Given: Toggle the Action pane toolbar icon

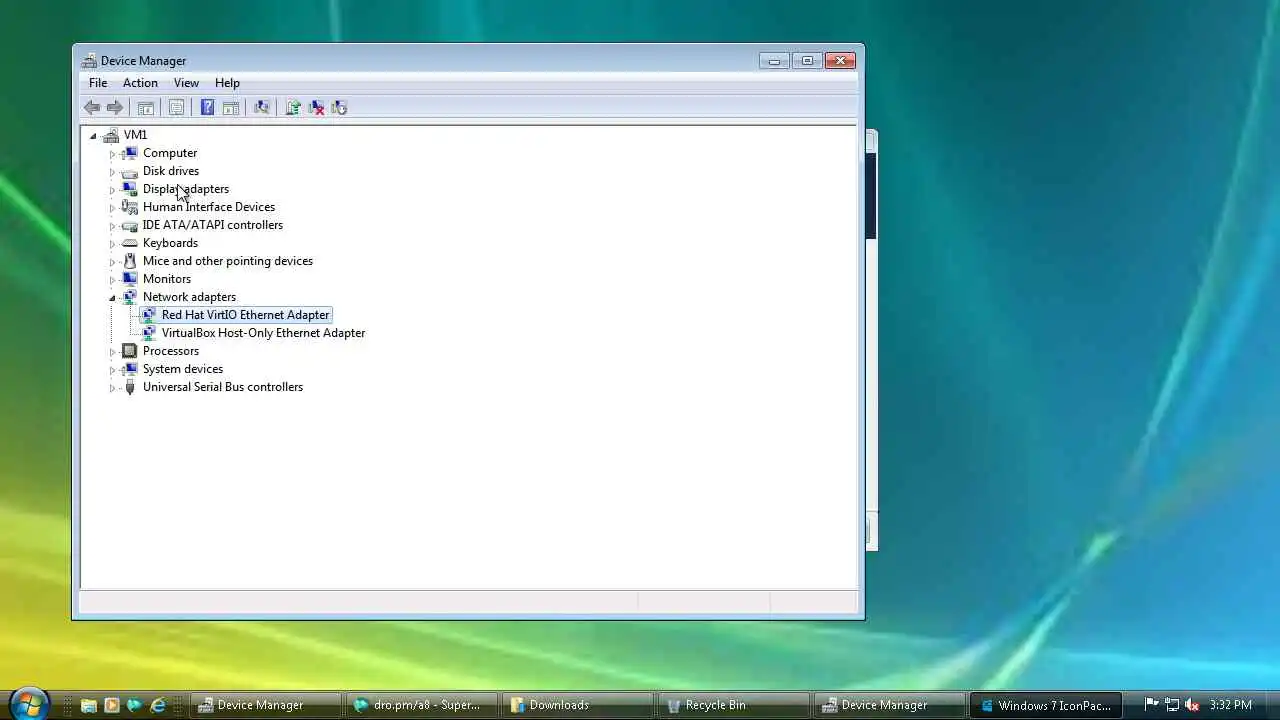Looking at the screenshot, I should [x=231, y=108].
